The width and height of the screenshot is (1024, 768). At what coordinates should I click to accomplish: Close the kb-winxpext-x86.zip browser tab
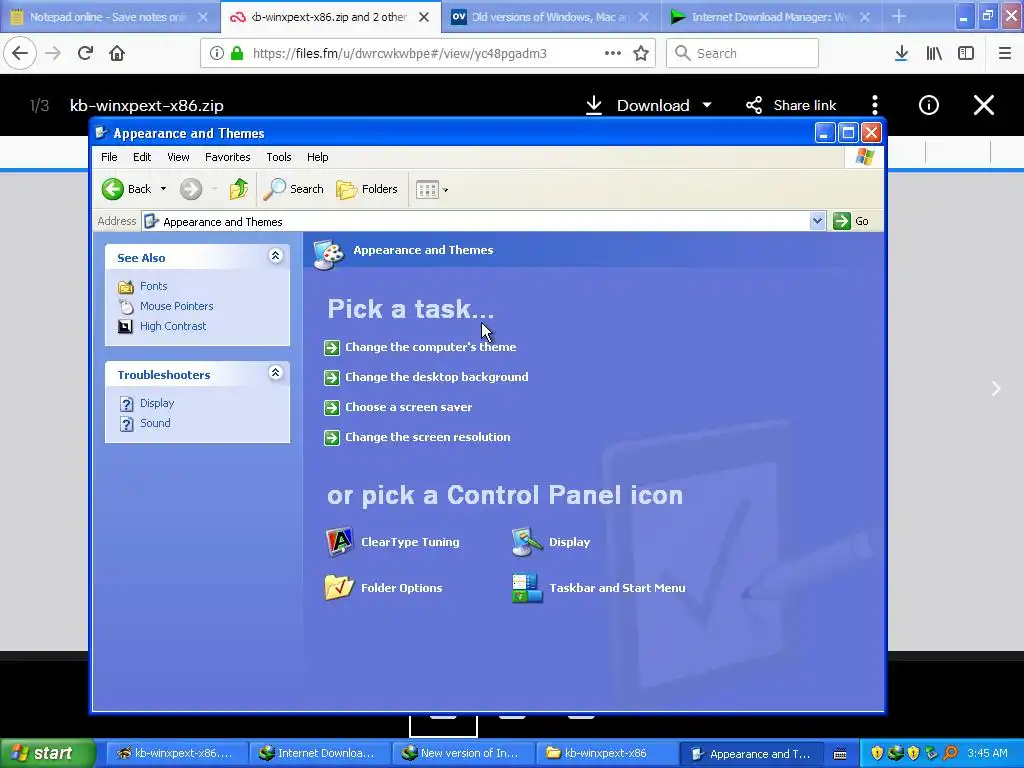[x=424, y=17]
